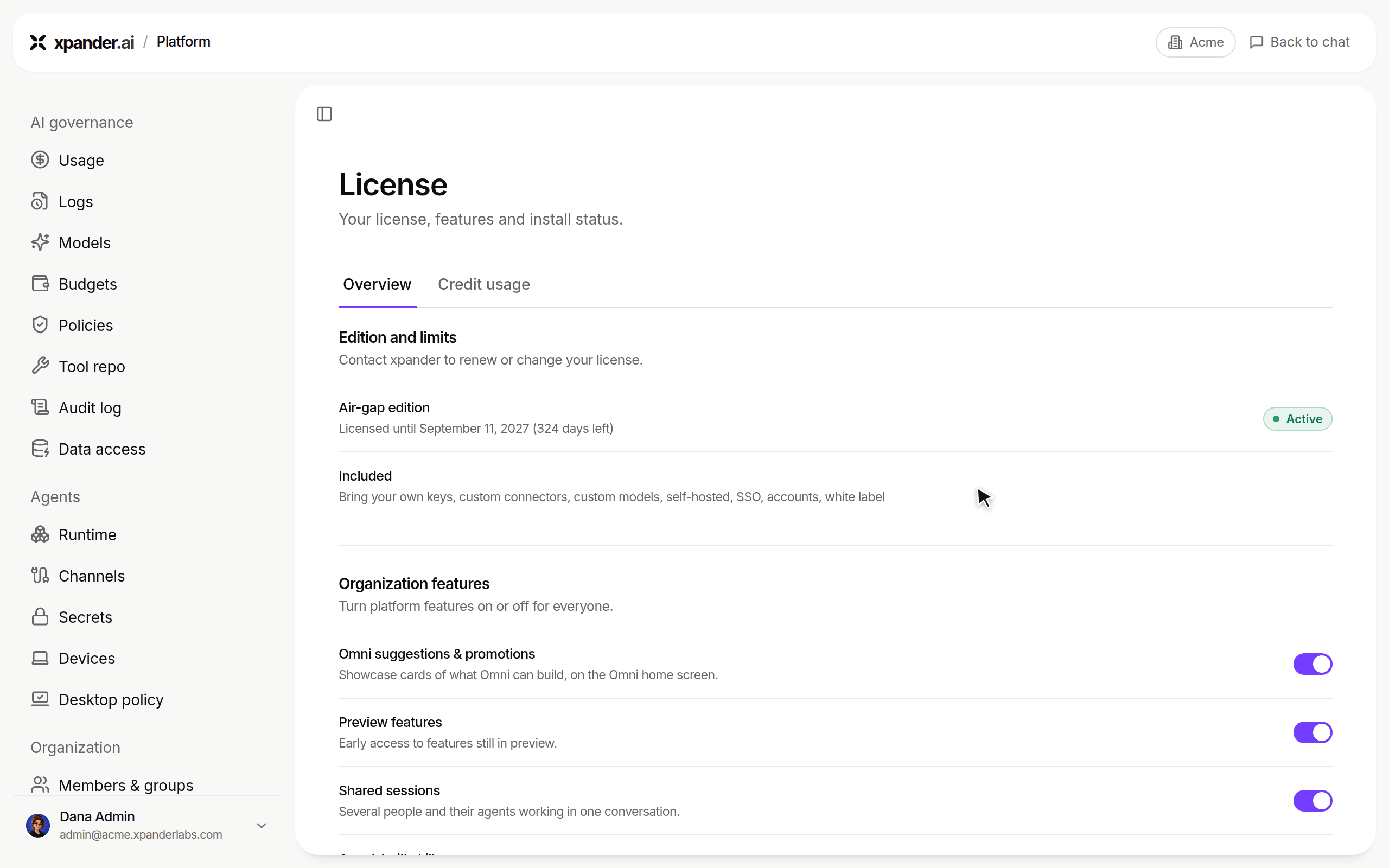
Task: Open the Audit log scroll icon
Action: tap(40, 407)
